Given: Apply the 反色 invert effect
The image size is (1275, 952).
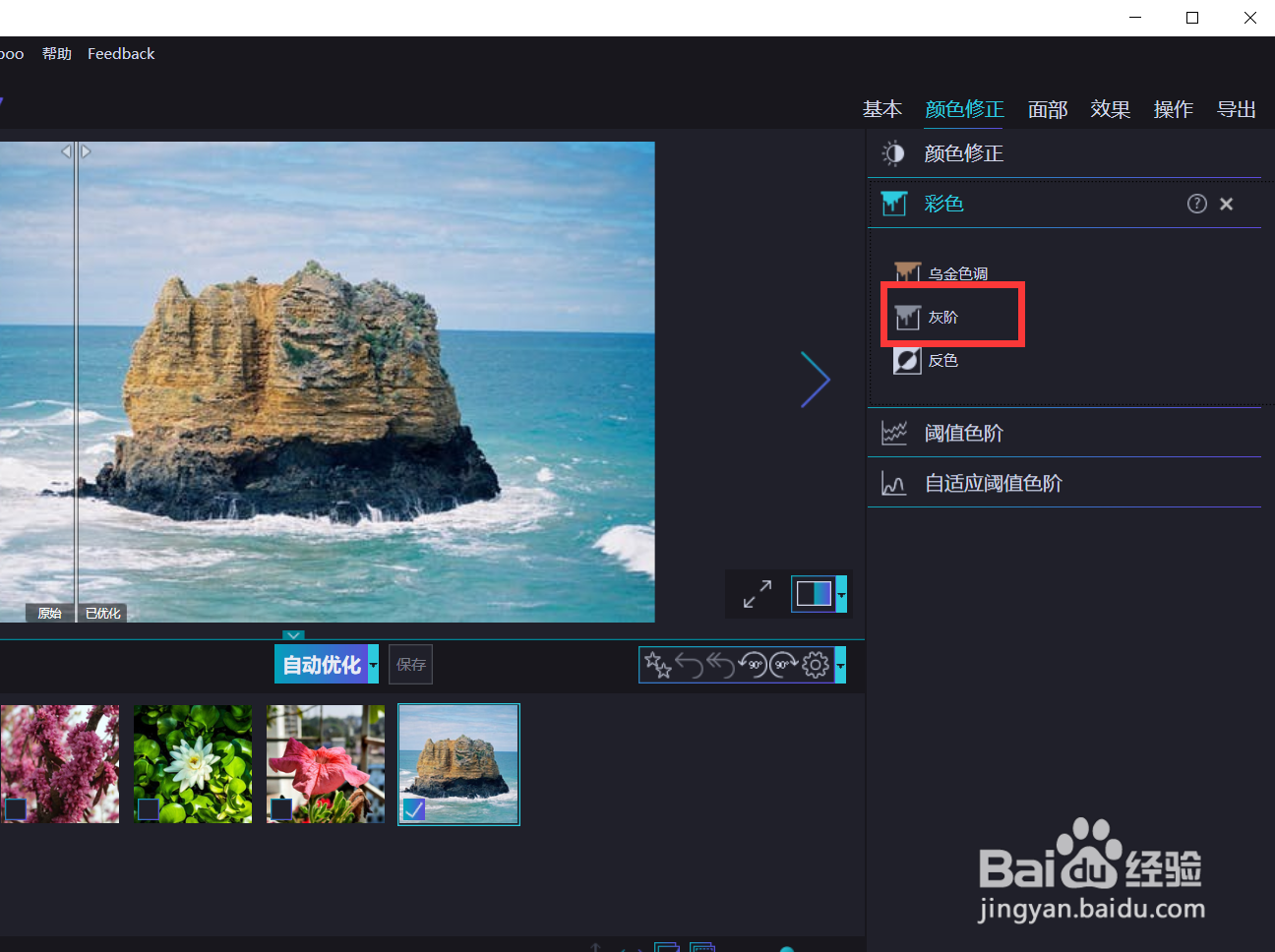Looking at the screenshot, I should click(x=906, y=360).
